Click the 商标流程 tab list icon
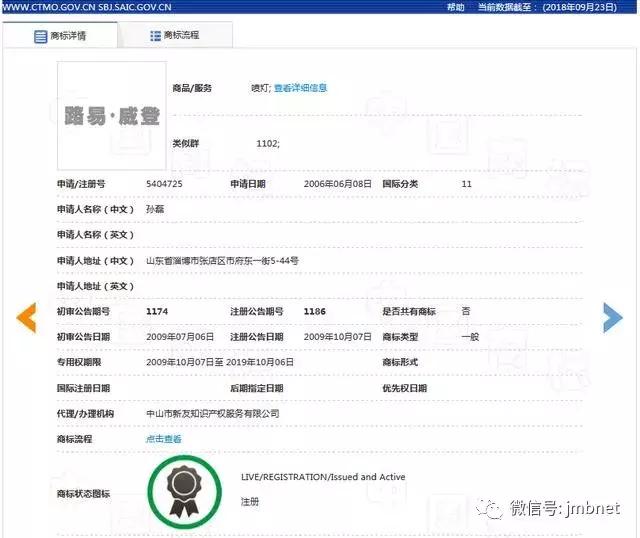The image size is (640, 538). tap(156, 36)
